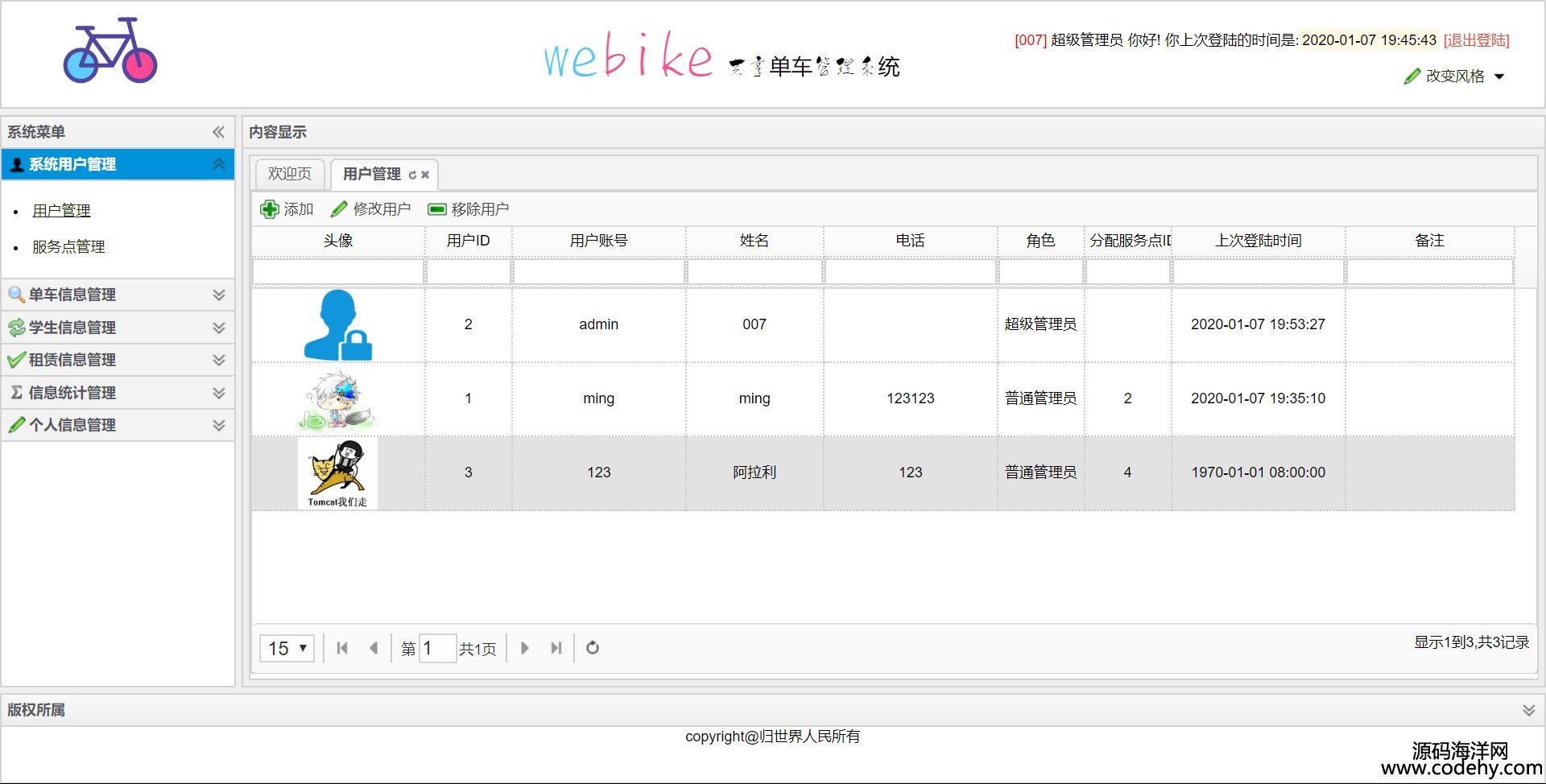Go to the first page of results
This screenshot has width=1546, height=784.
pos(342,648)
